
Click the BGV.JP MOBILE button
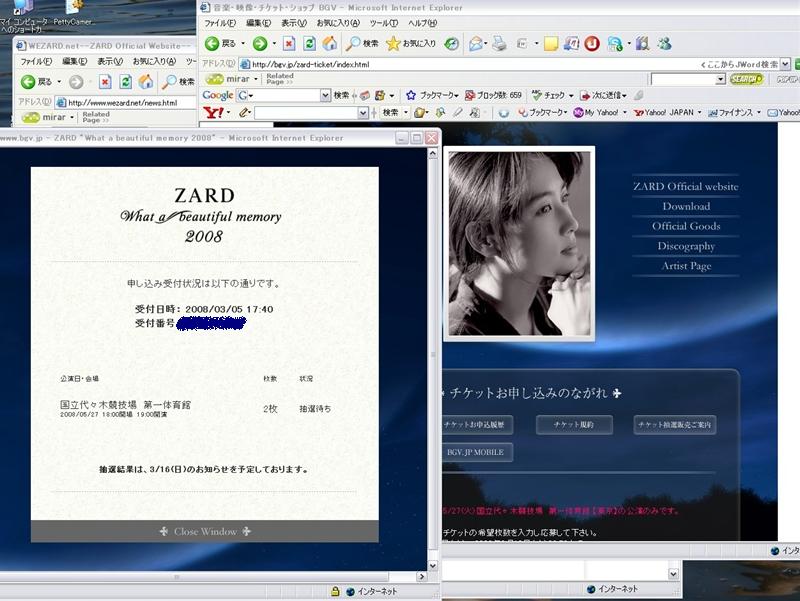476,452
